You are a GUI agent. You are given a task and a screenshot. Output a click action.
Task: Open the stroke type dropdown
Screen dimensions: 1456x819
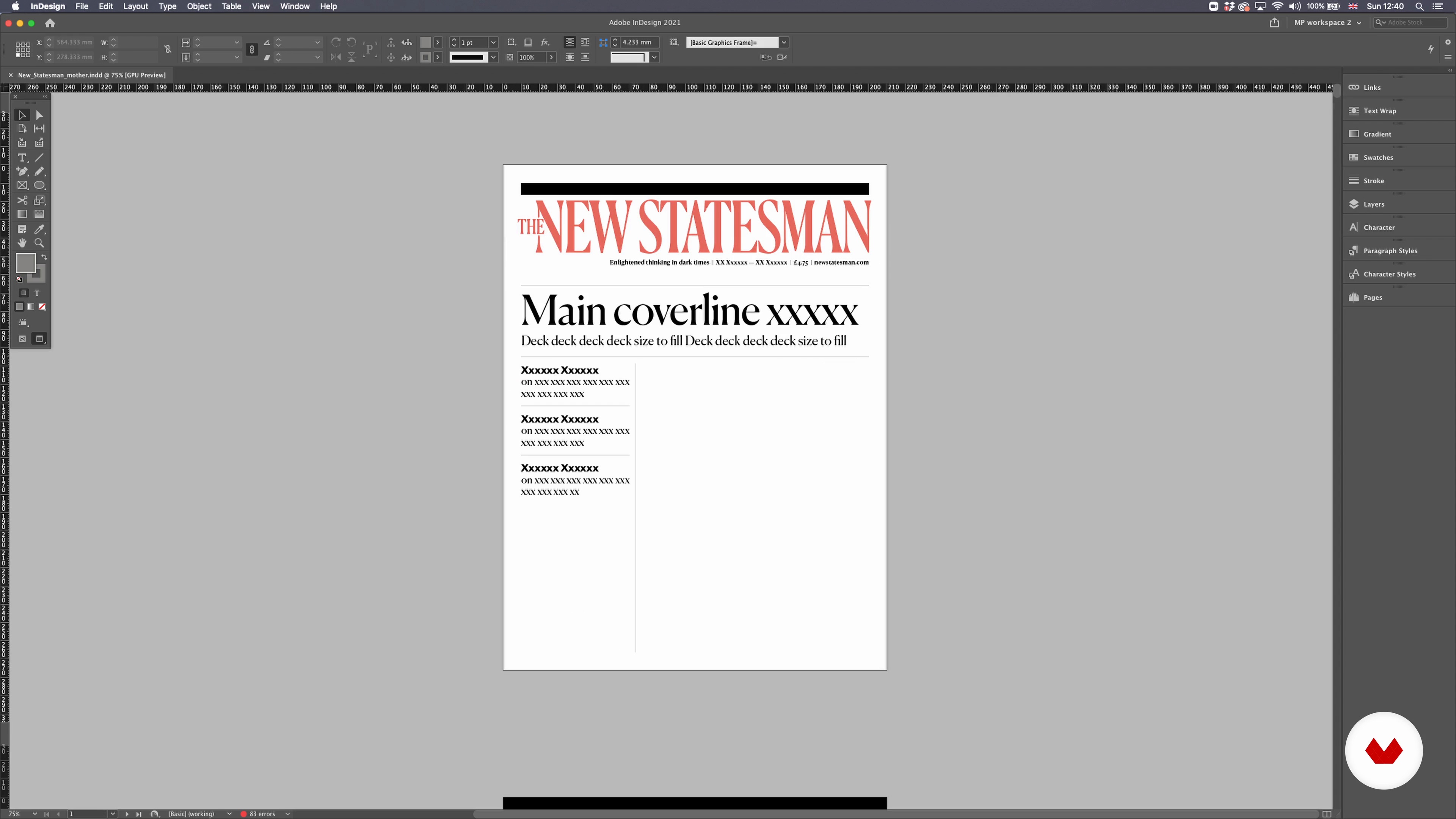point(493,57)
